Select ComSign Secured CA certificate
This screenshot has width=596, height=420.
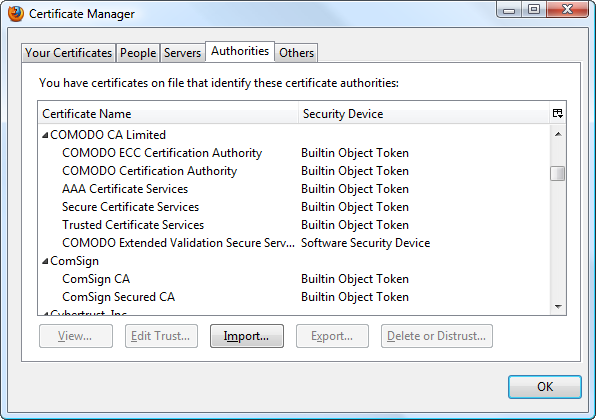[x=293, y=297]
